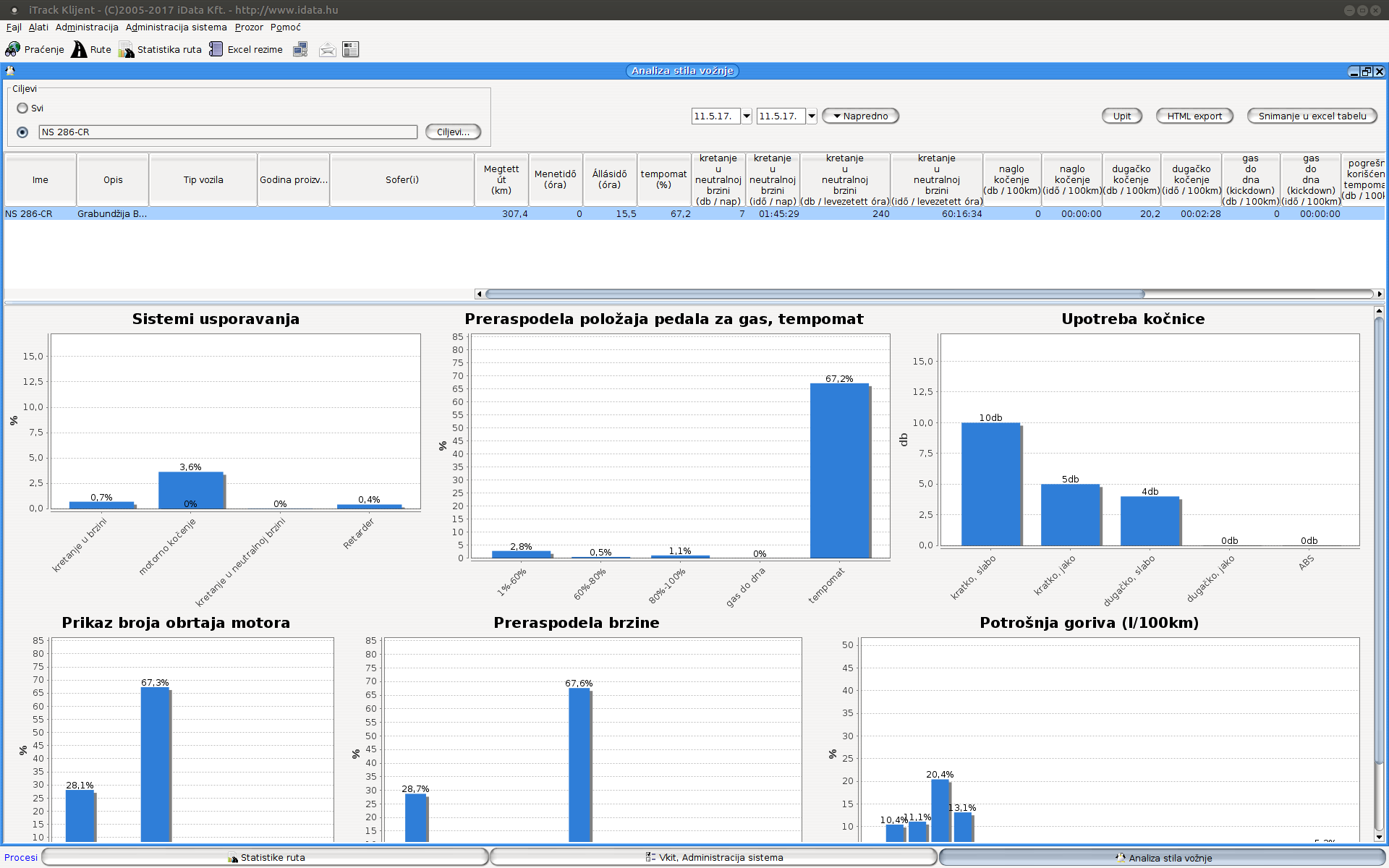1389x868 pixels.
Task: Click the Upit query button
Action: click(x=1121, y=116)
